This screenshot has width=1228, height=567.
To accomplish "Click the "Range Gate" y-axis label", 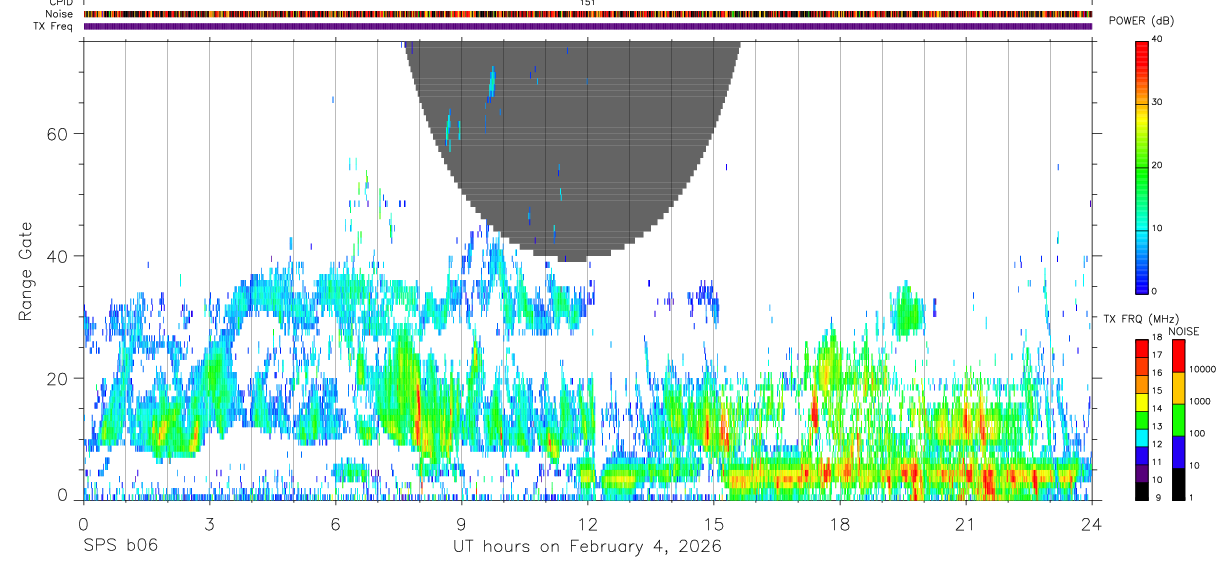I will click(x=25, y=272).
